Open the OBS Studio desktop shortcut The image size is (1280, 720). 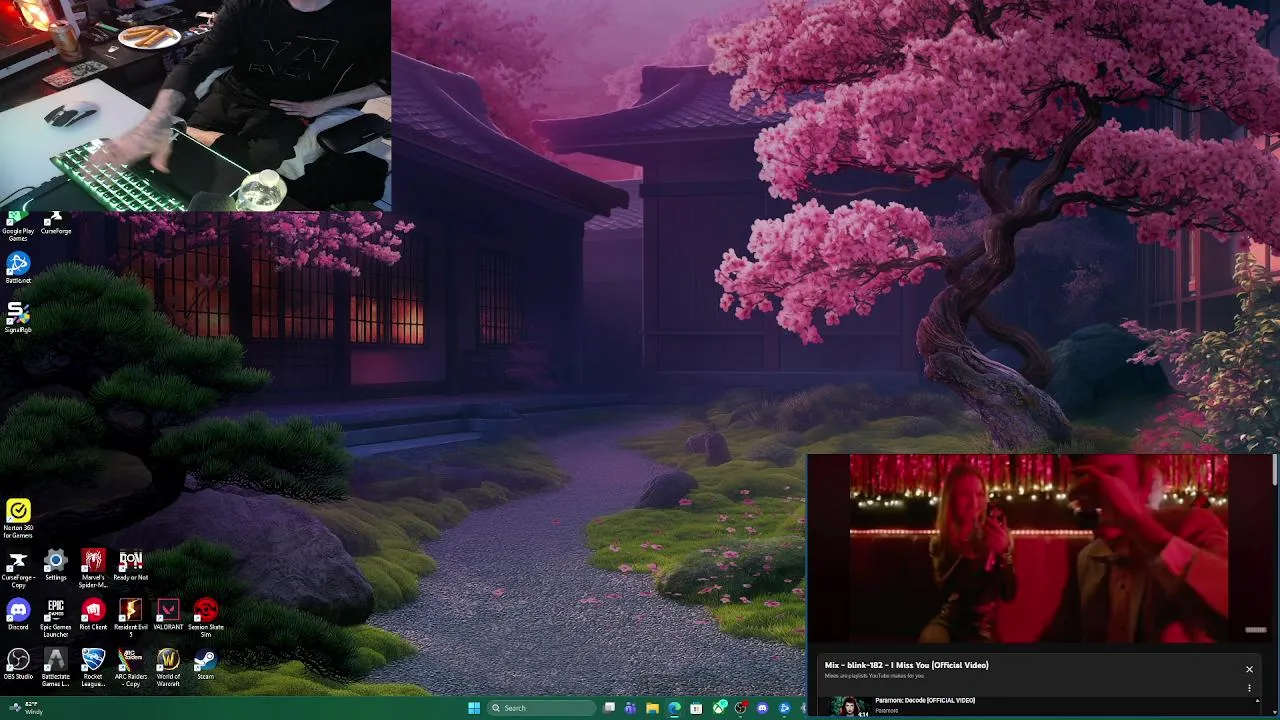pyautogui.click(x=18, y=665)
